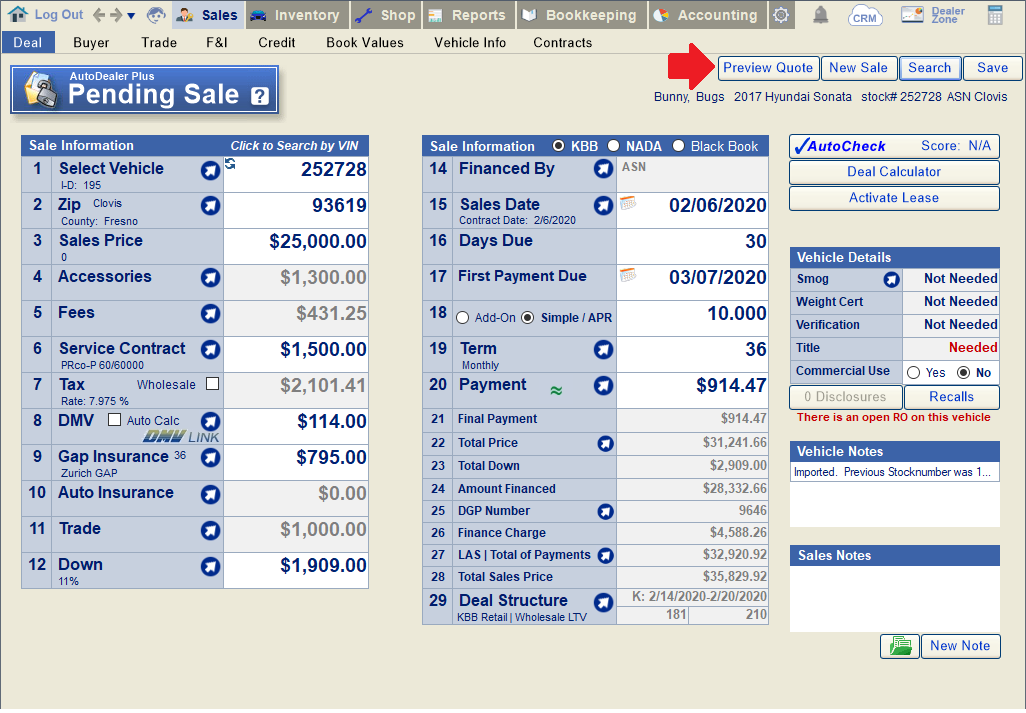Image resolution: width=1026 pixels, height=713 pixels.
Task: Click the Sales Price field $25,000.00
Action: coord(296,246)
